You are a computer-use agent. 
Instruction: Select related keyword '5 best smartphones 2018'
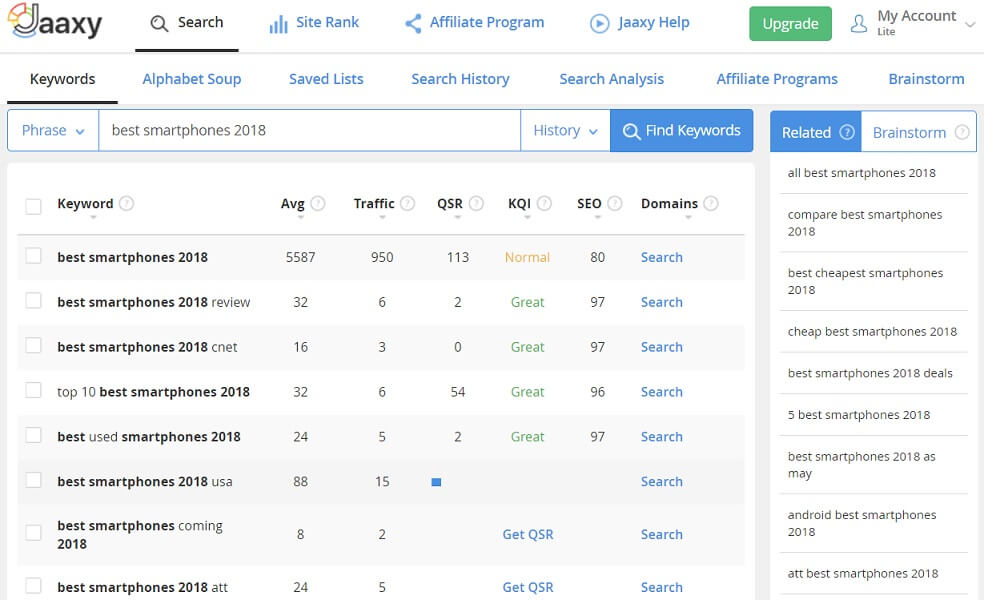(858, 414)
